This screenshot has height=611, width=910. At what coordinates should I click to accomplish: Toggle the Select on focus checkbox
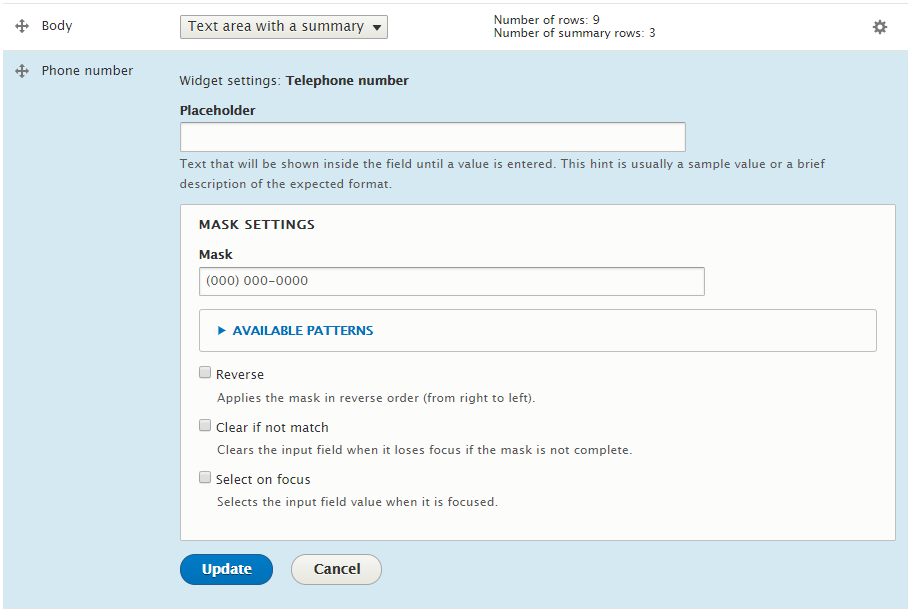205,478
